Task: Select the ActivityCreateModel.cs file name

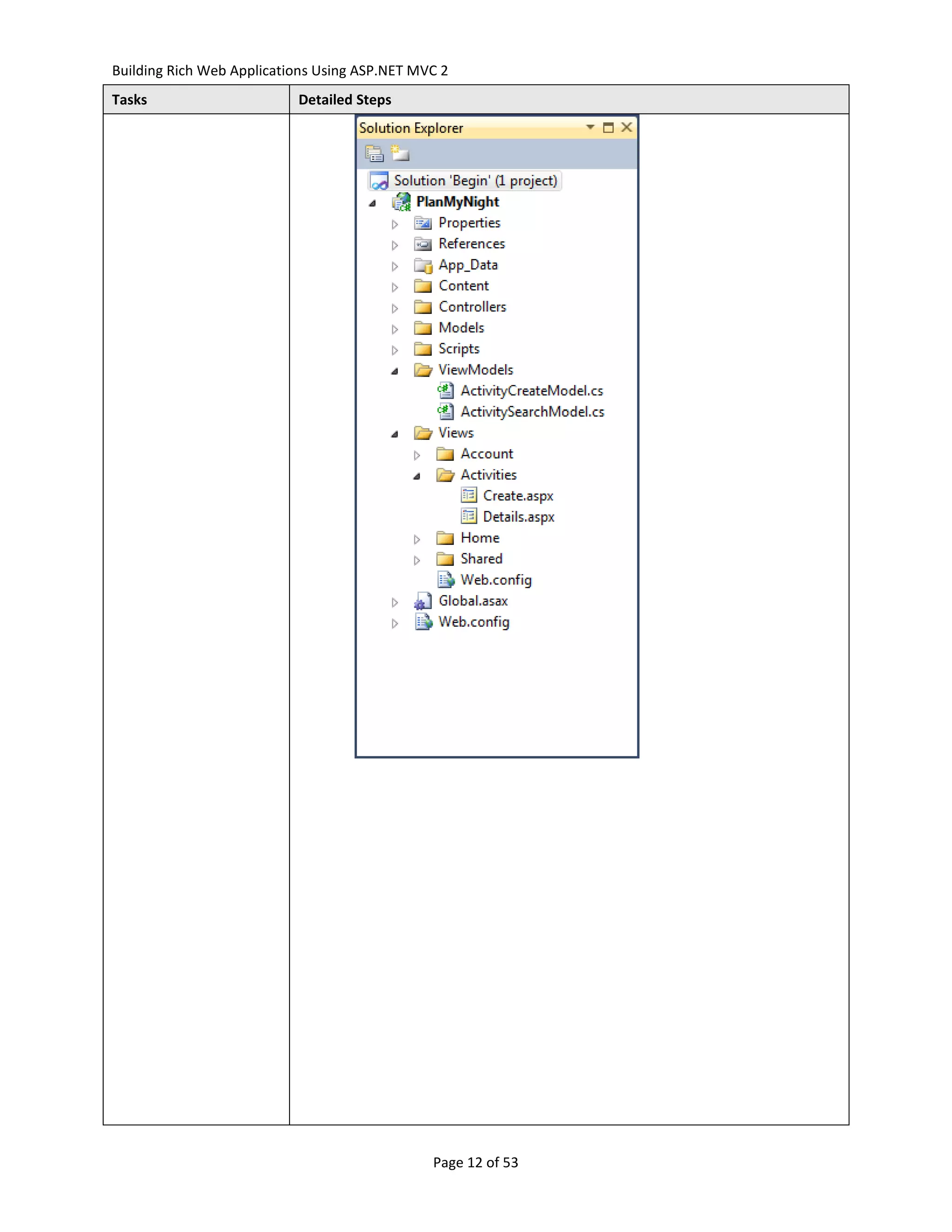Action: coord(532,391)
